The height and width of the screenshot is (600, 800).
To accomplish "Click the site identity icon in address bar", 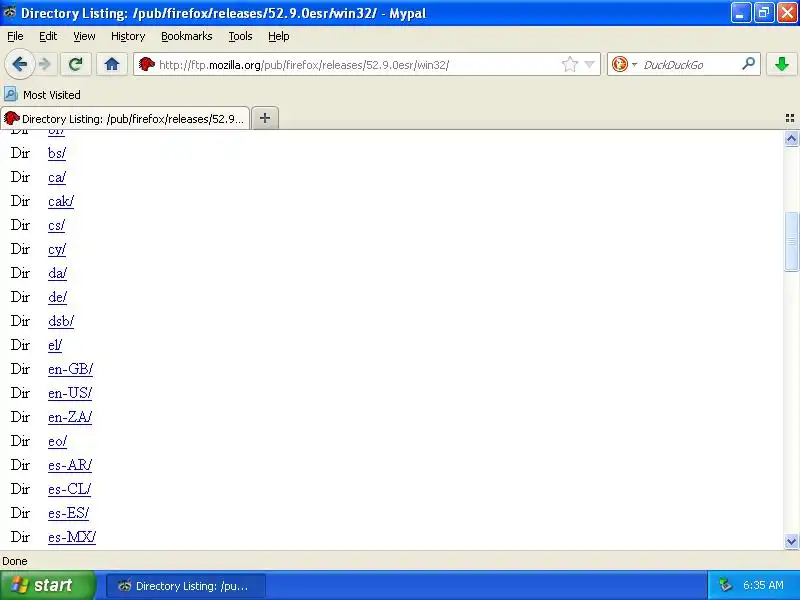I will tap(147, 64).
